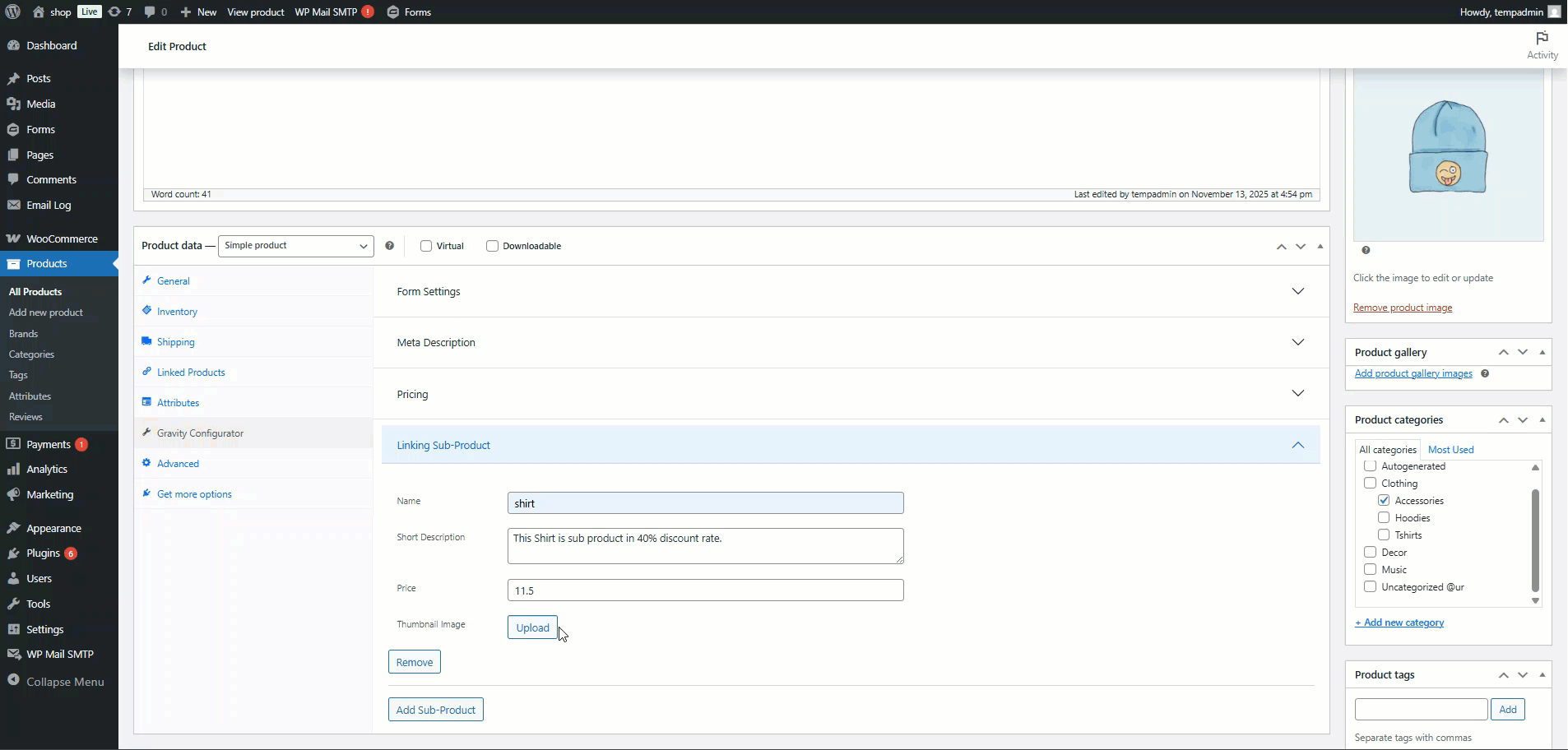Click the sub-product Price input field
The width and height of the screenshot is (1568, 750).
pyautogui.click(x=705, y=590)
